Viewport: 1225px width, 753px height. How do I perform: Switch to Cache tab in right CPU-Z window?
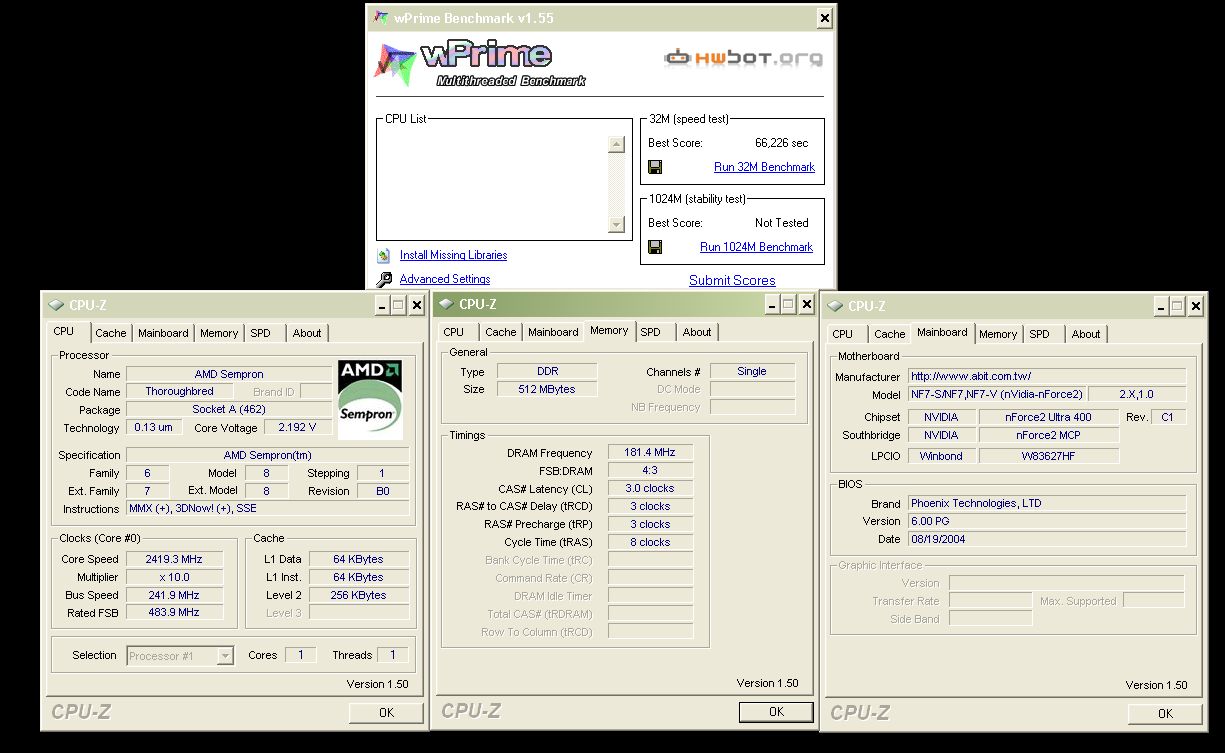(x=890, y=335)
